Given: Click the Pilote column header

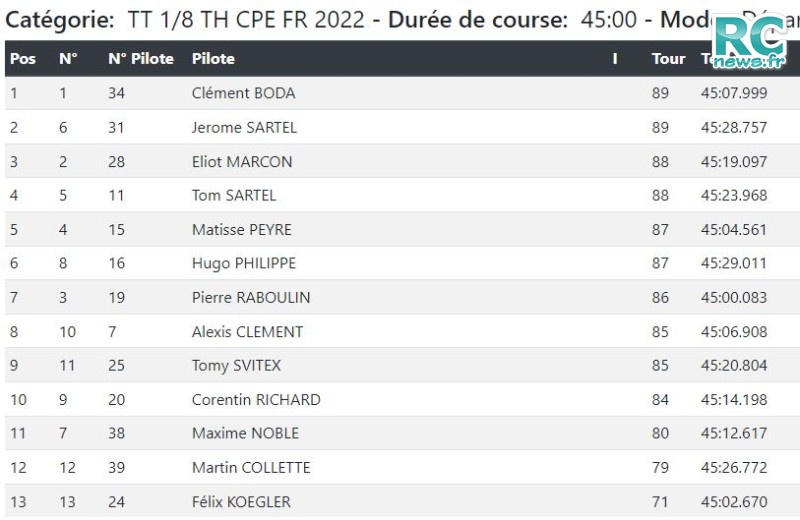Looking at the screenshot, I should pos(213,59).
